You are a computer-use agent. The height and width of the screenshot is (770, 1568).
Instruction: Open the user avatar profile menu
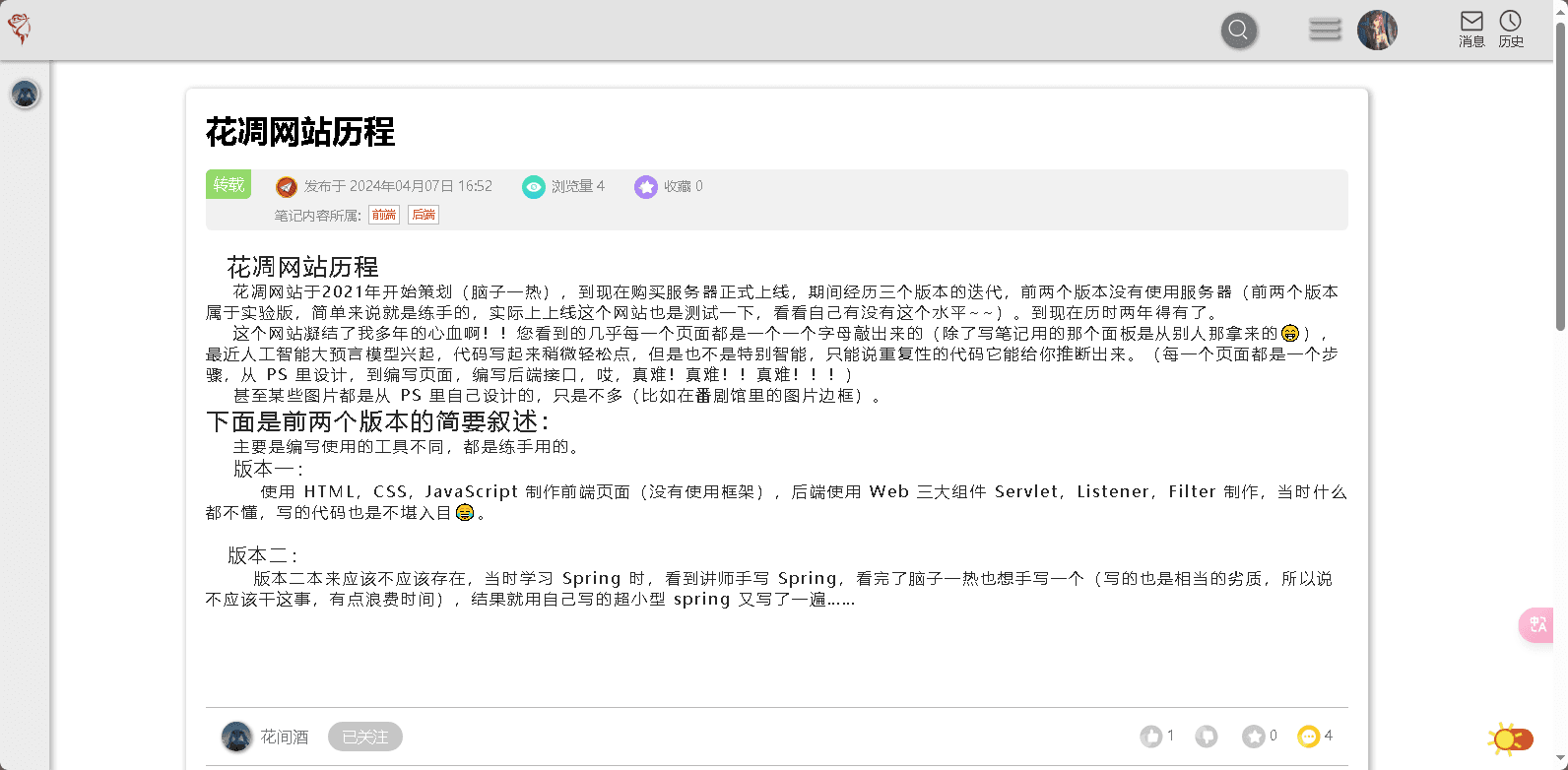1376,31
